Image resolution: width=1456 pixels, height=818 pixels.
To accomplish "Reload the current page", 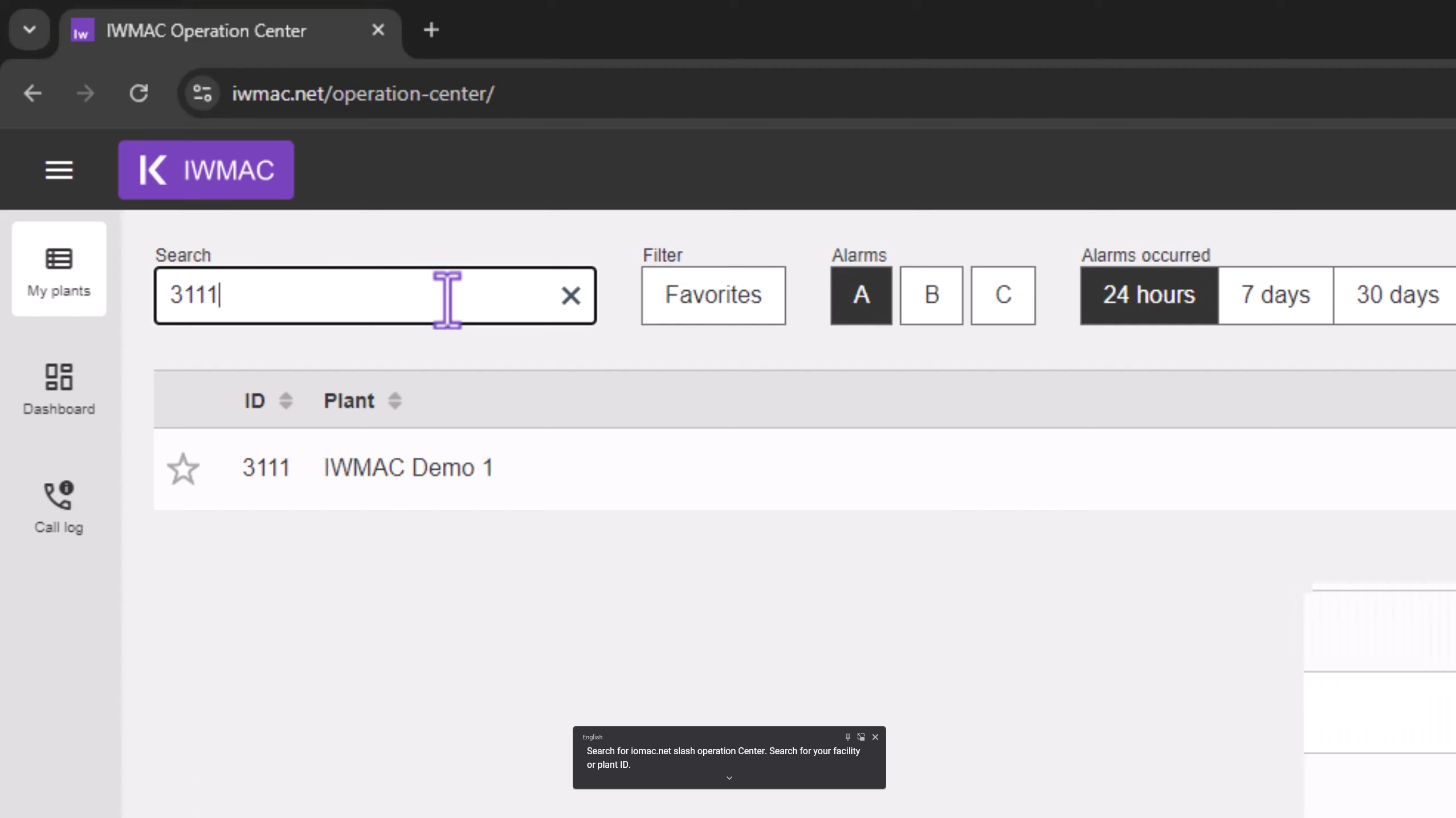I will (138, 93).
